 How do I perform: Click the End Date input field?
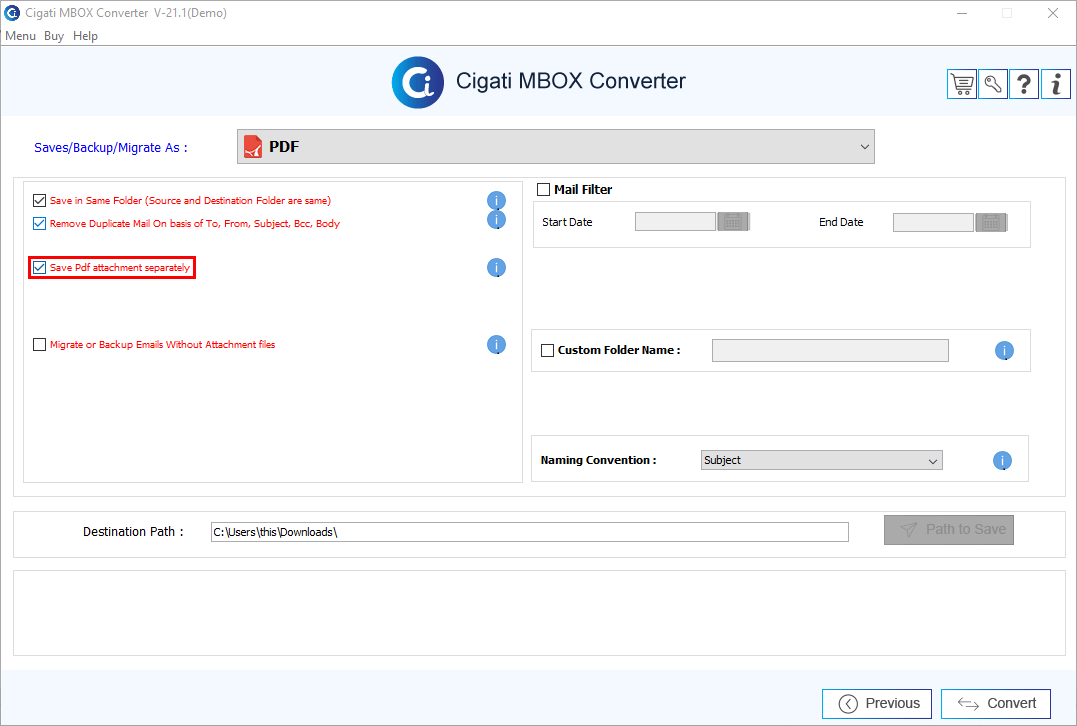pyautogui.click(x=933, y=222)
